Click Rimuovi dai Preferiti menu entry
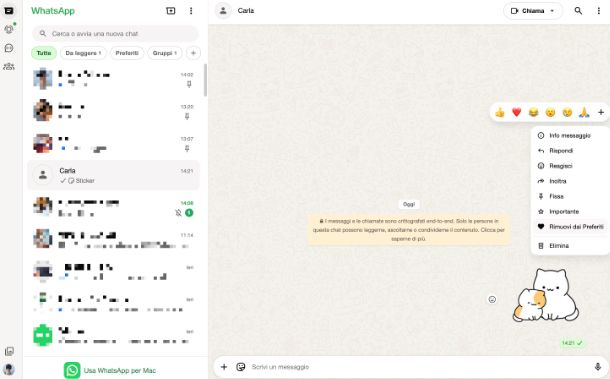This screenshot has height=379, width=610. tap(570, 226)
